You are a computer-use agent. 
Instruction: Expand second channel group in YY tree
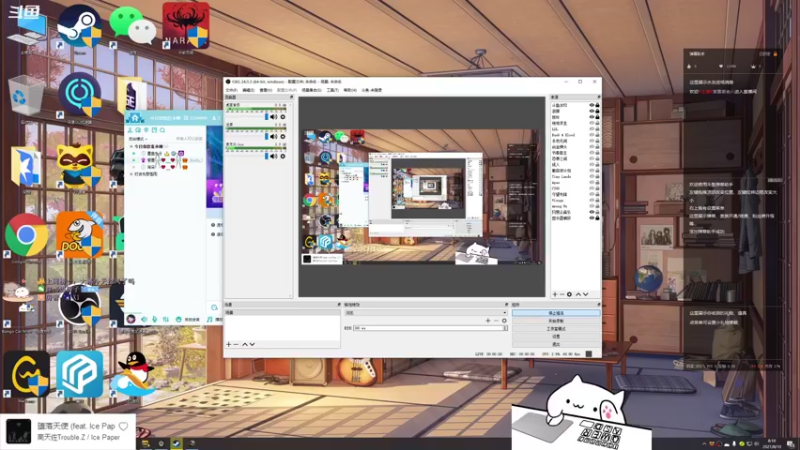click(x=131, y=174)
